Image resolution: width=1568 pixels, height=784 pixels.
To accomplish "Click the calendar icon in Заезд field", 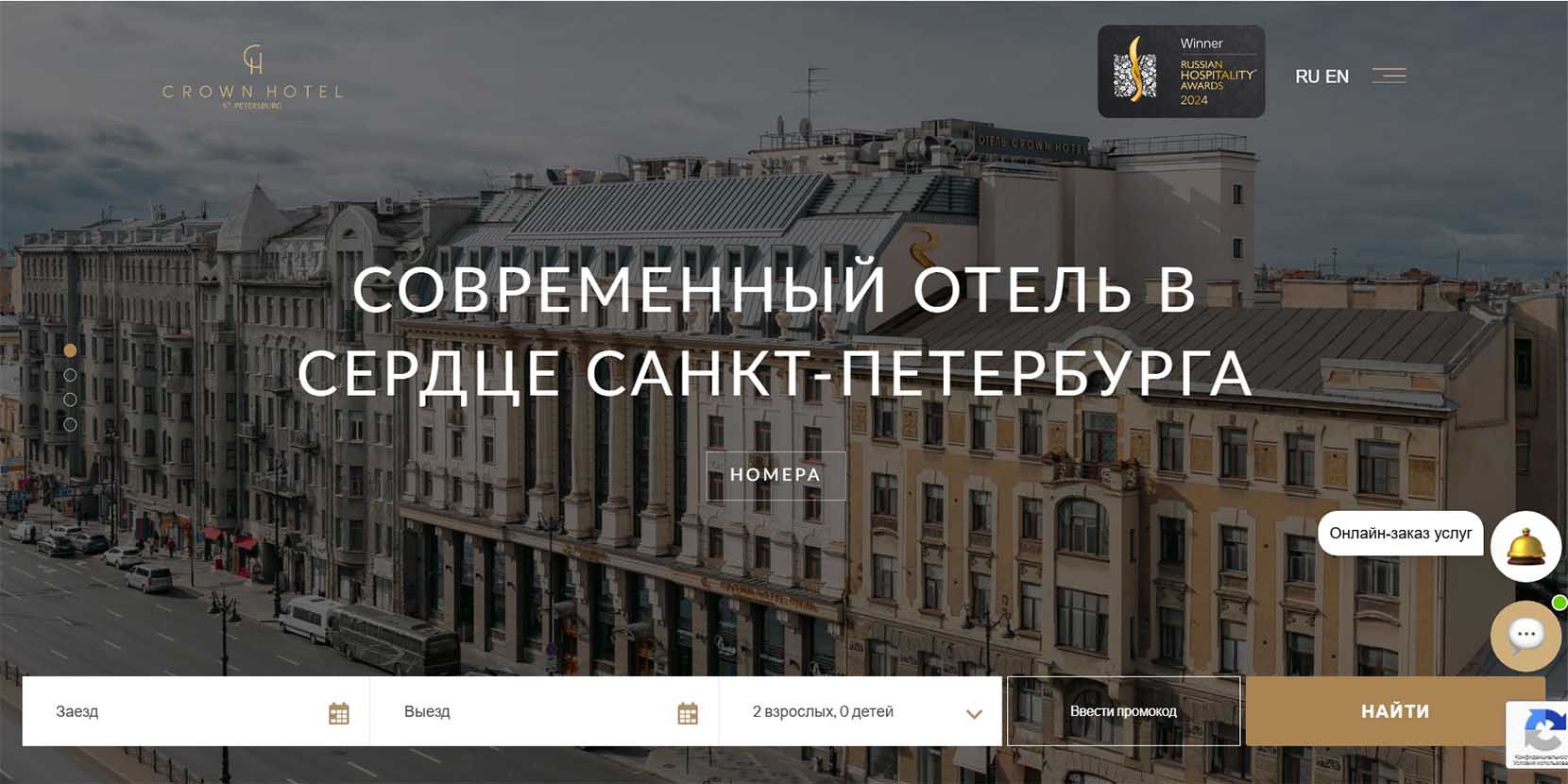I will (x=338, y=713).
